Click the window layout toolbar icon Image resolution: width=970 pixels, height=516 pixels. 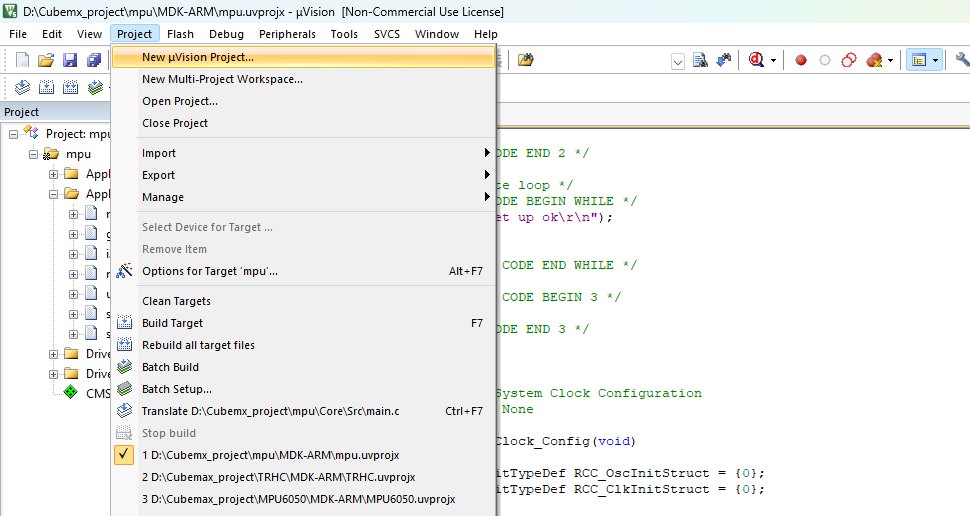919,60
